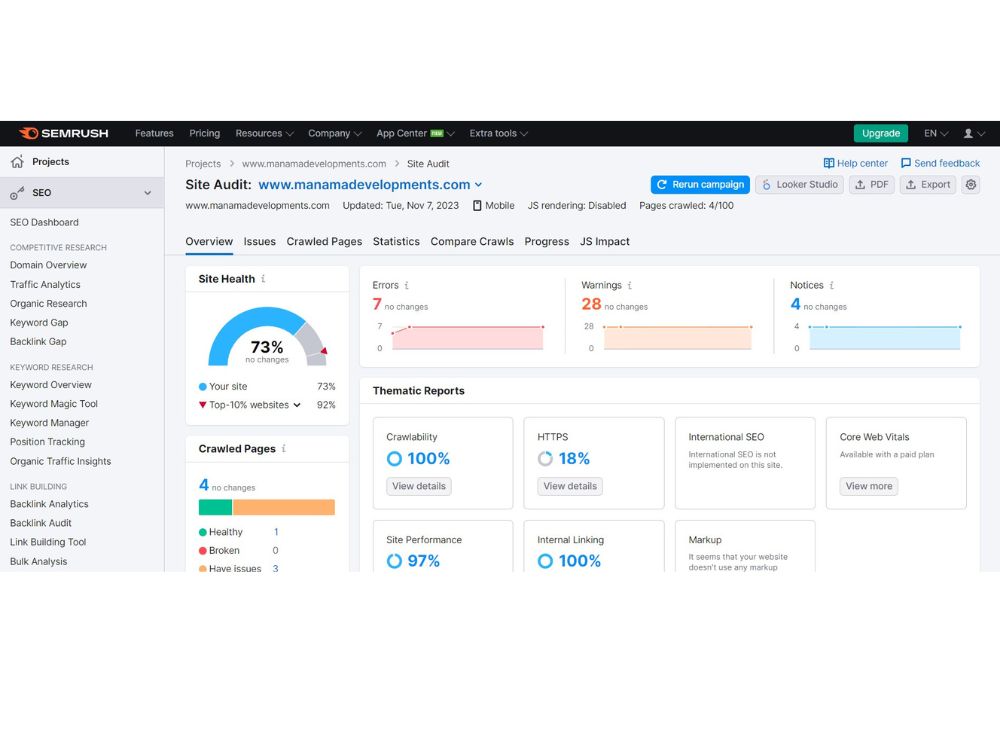Open the Resources dropdown menu

[x=264, y=133]
